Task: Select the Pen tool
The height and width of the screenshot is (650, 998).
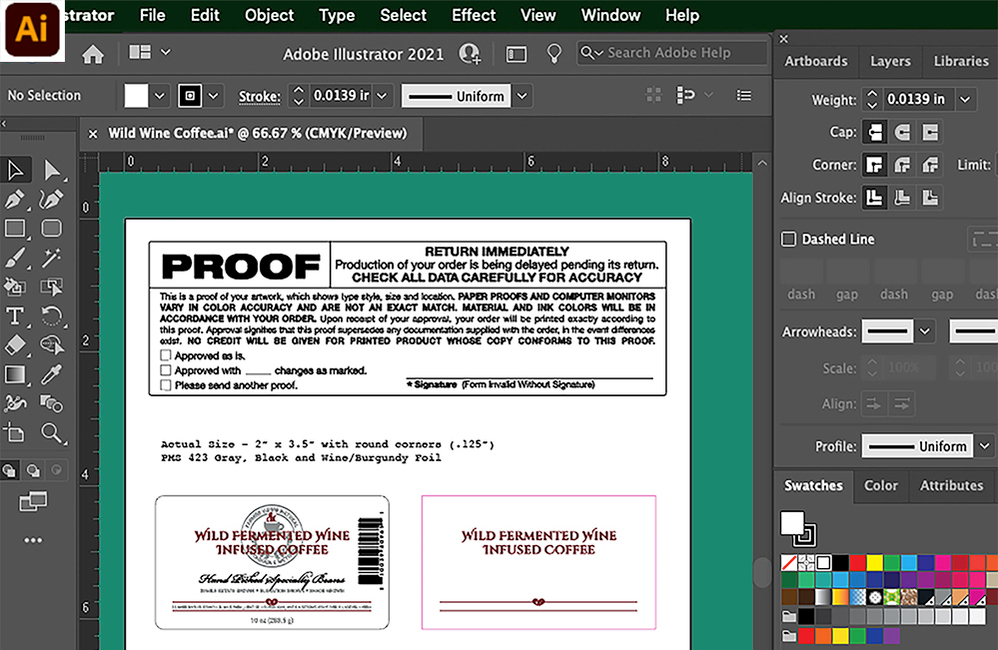Action: 15,199
